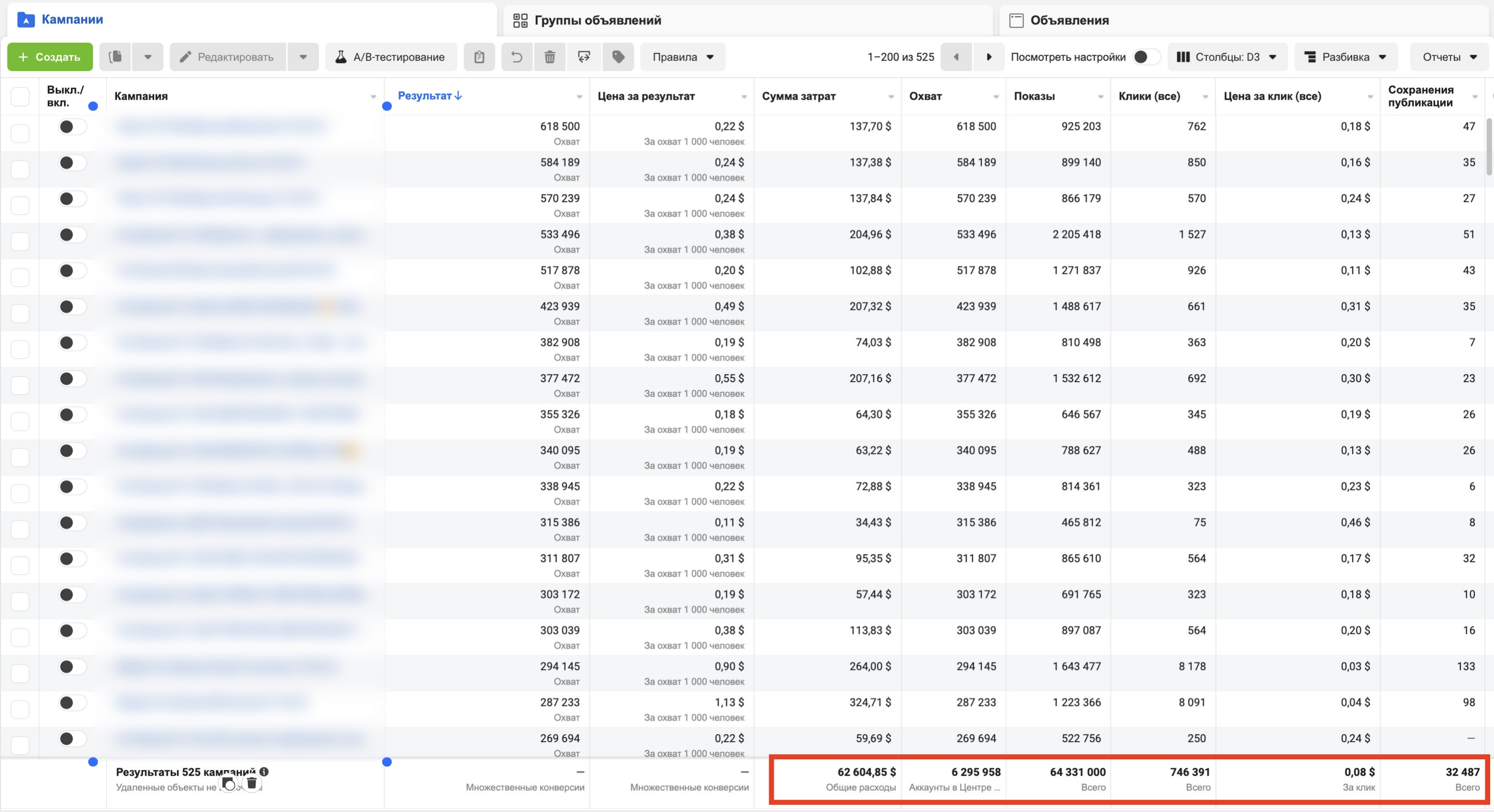Open the 'Правила' rules dropdown
Screen dimensions: 1494x812
683,57
